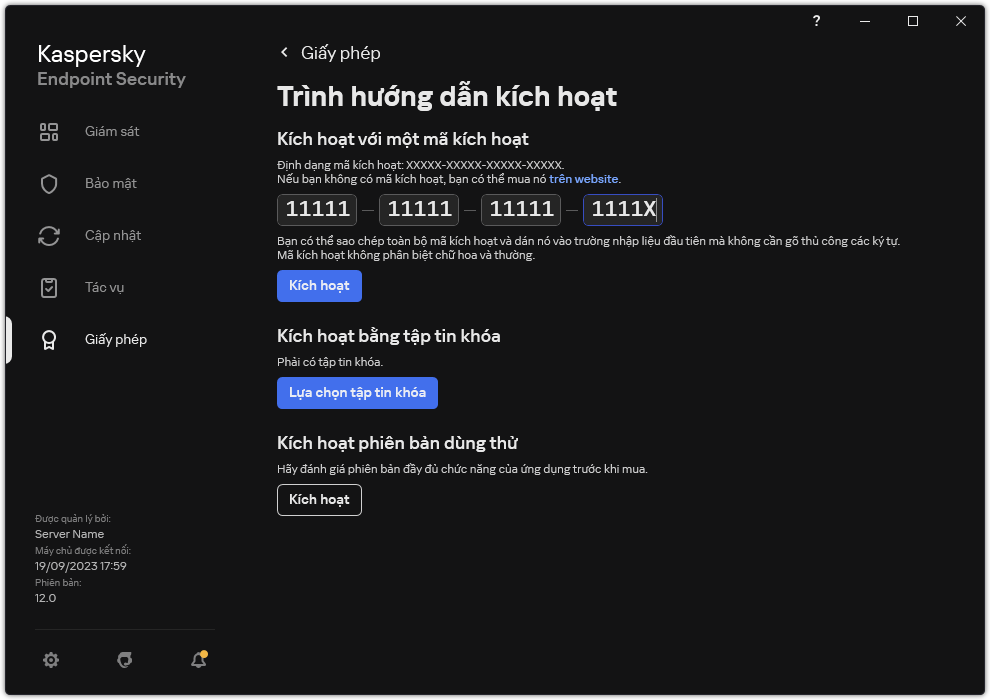
Task: Click the Kích hoạt button under activation code
Action: click(319, 286)
